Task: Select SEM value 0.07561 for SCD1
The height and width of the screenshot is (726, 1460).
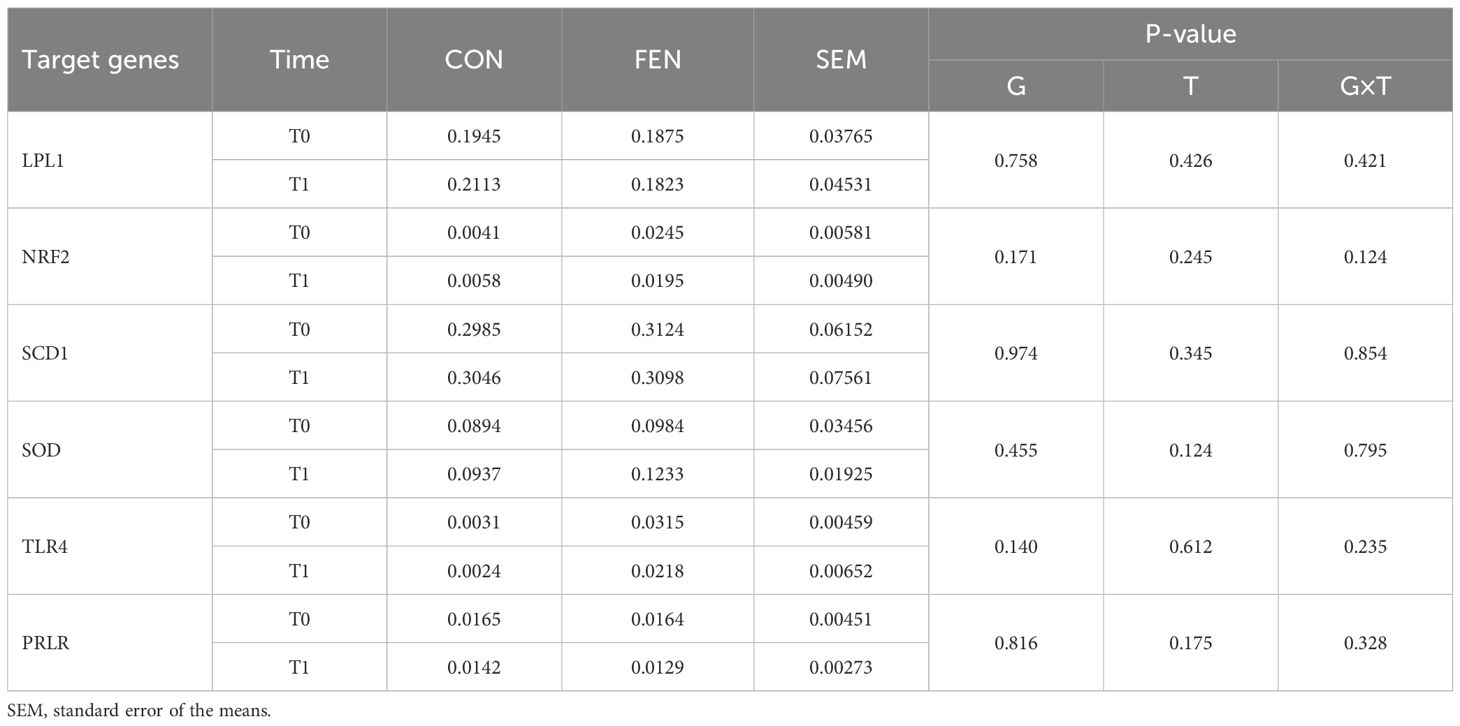Action: 841,378
